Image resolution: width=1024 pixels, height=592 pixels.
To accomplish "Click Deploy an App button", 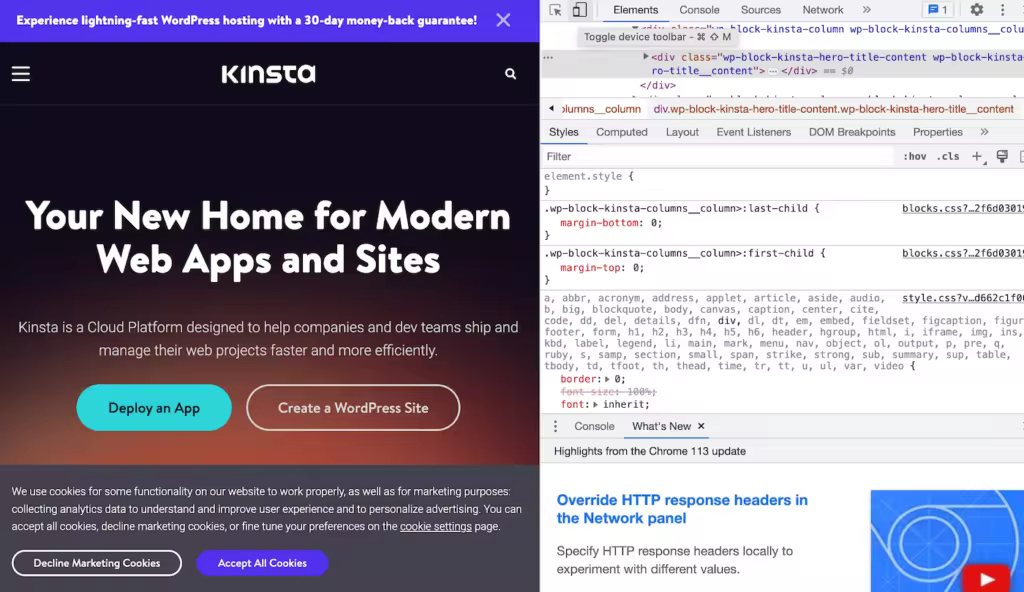I will click(154, 408).
